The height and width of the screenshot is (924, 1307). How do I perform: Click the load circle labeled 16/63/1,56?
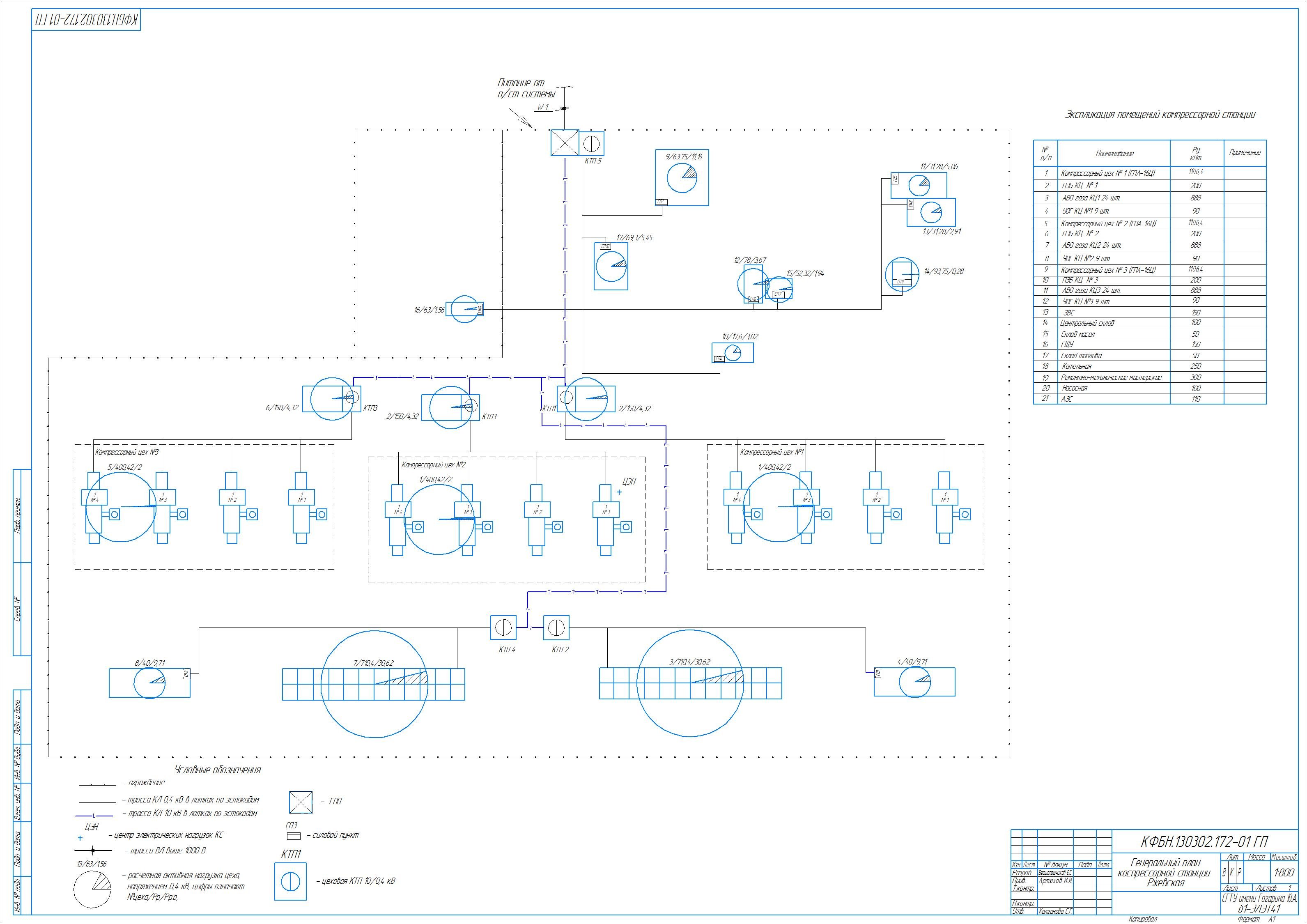pyautogui.click(x=464, y=309)
